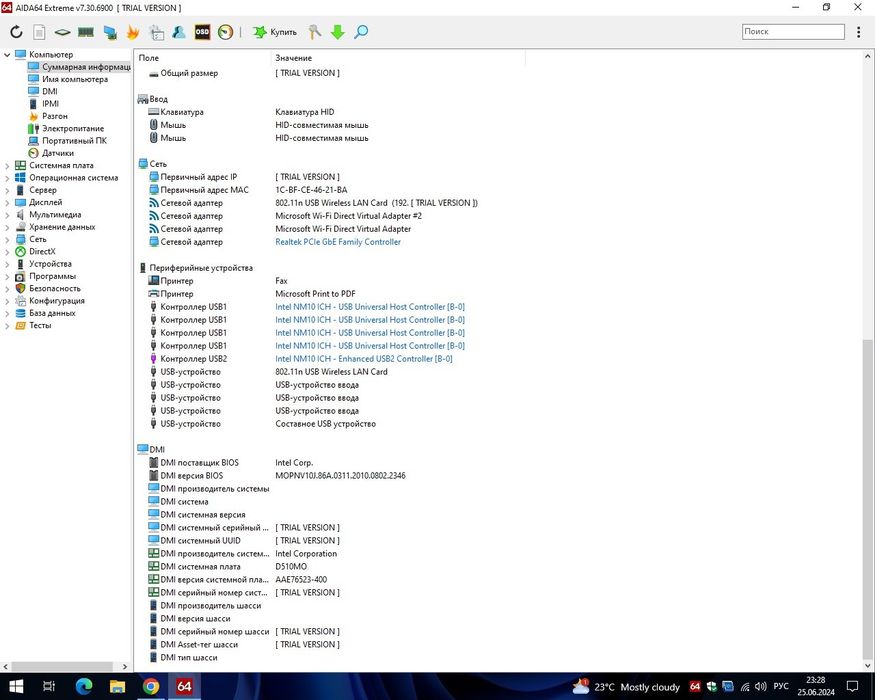This screenshot has width=875, height=700.
Task: Expand the Сервер node
Action: coord(7,190)
